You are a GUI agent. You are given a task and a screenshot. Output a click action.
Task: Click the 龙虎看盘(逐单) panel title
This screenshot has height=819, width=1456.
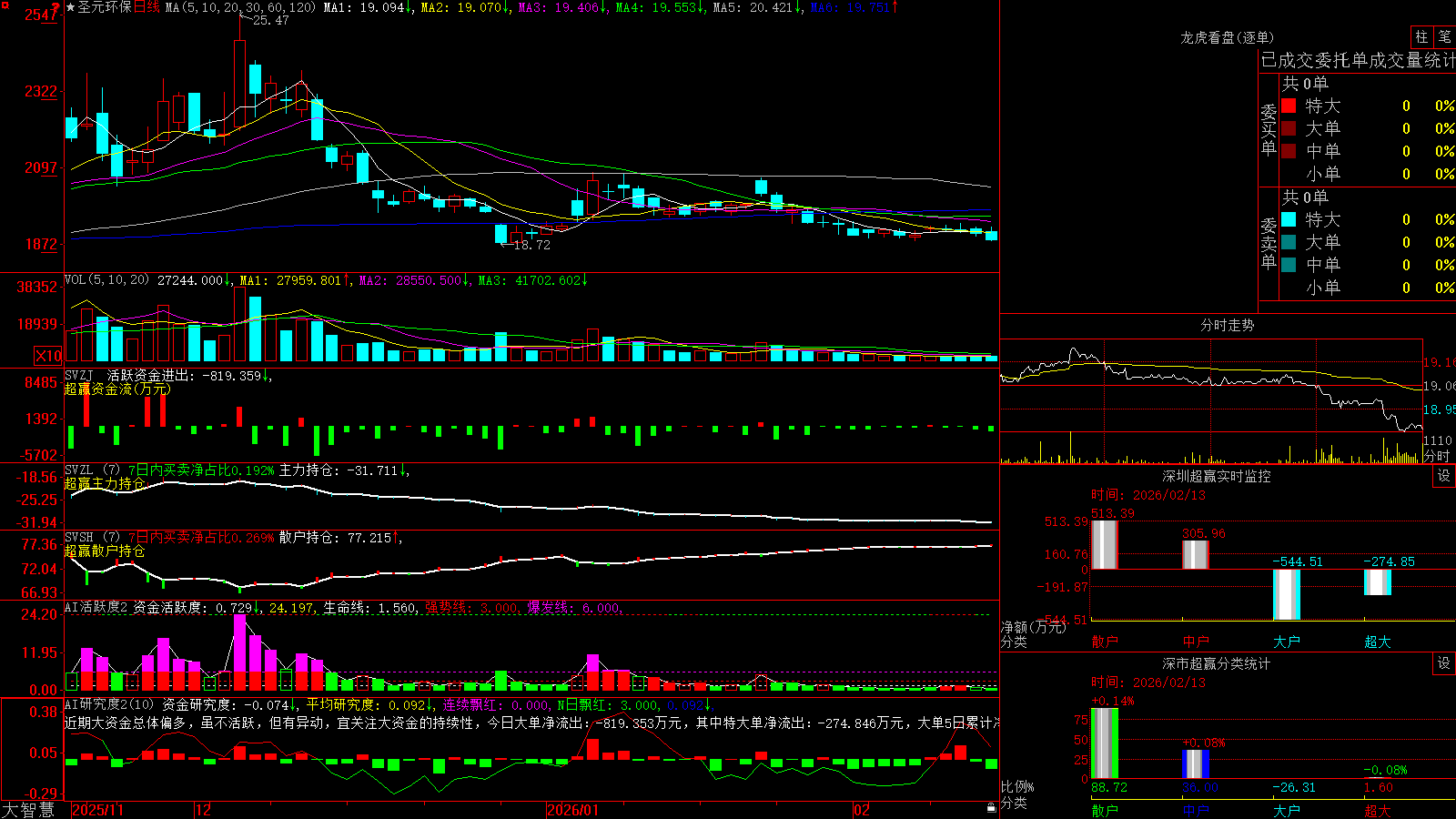pos(1227,37)
